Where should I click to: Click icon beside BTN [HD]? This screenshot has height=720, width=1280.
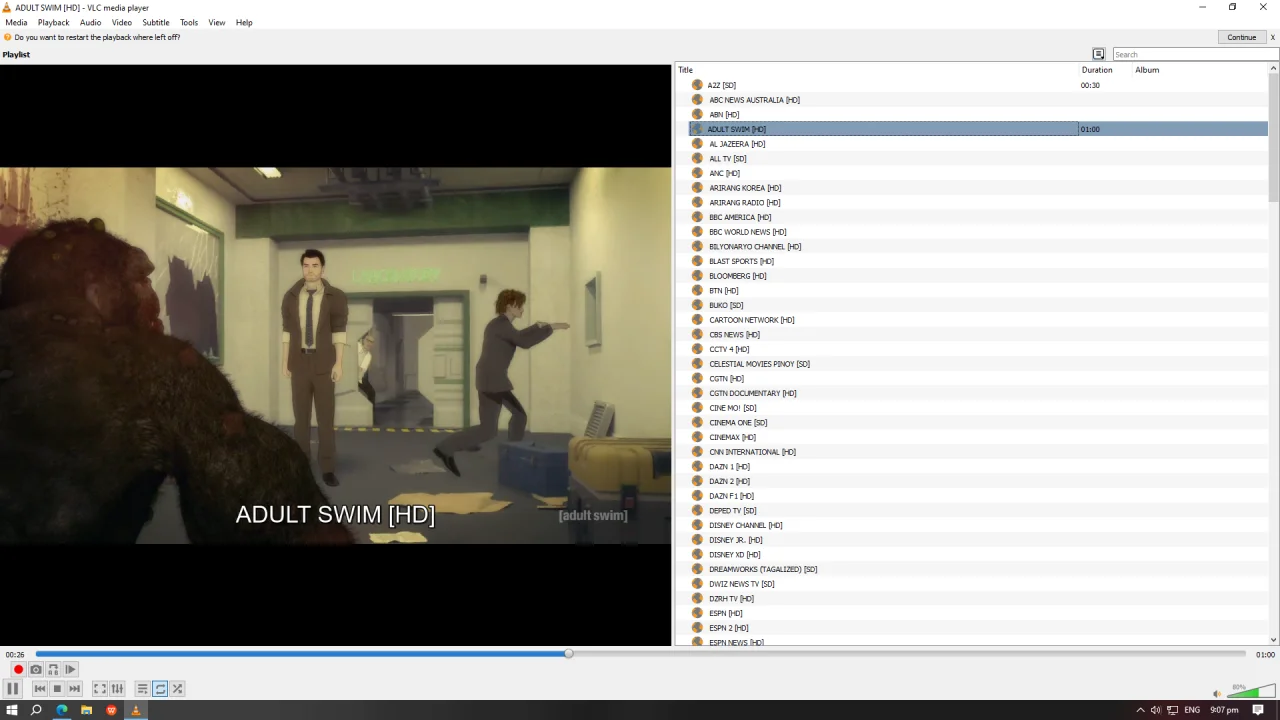(698, 290)
